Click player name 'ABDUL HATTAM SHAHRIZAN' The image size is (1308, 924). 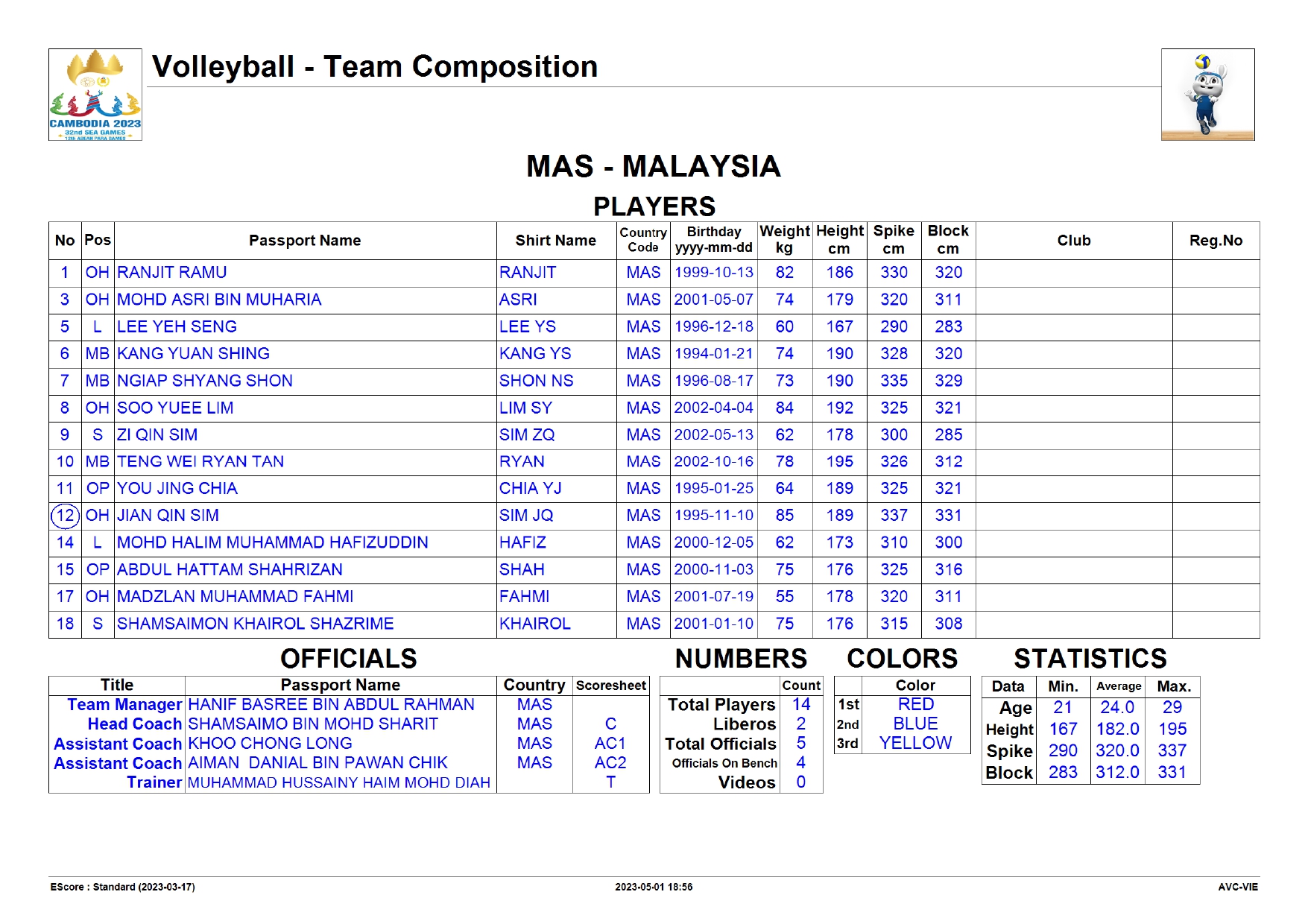(230, 569)
